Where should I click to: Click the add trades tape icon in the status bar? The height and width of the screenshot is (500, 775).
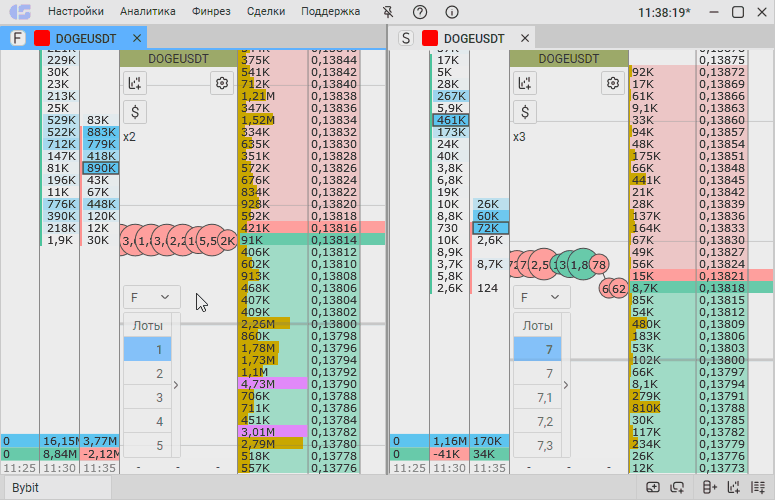tap(758, 488)
